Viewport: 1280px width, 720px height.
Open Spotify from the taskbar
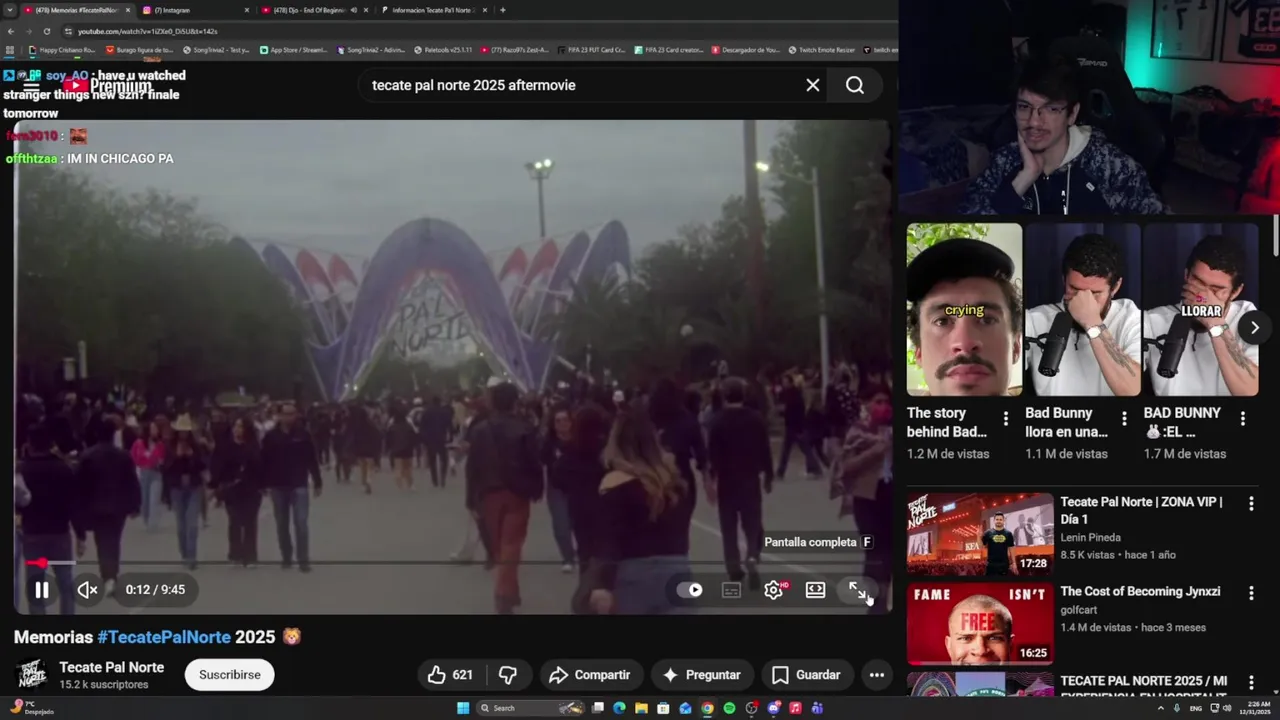[729, 708]
